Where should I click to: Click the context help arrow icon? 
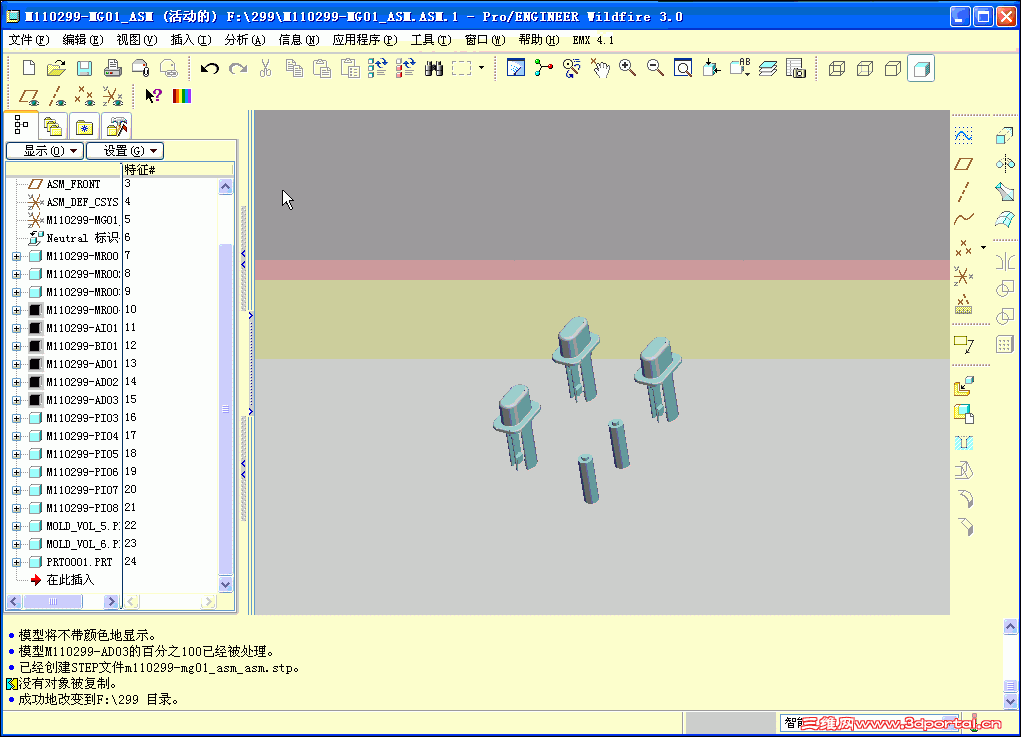(154, 96)
